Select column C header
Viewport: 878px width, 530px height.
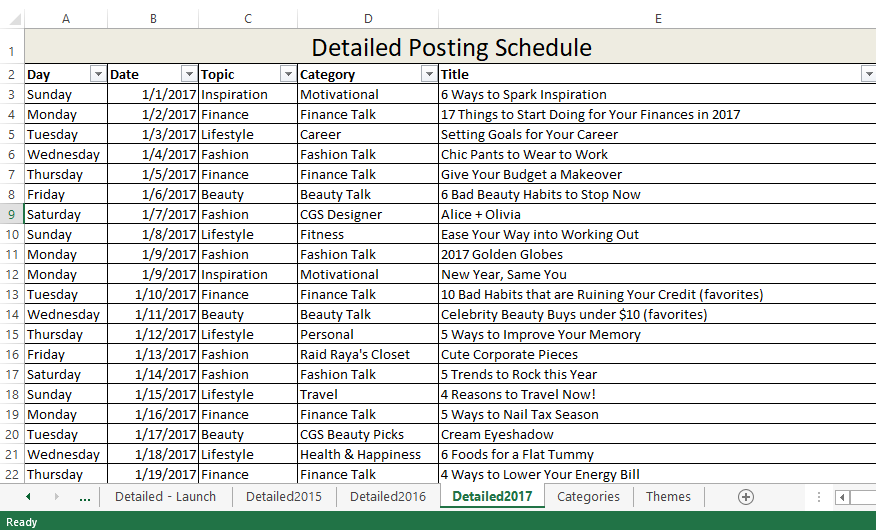[248, 18]
